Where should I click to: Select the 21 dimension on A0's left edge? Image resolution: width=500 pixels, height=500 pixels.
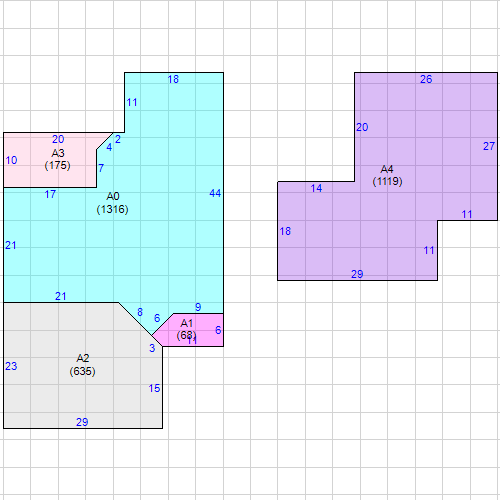(x=11, y=246)
